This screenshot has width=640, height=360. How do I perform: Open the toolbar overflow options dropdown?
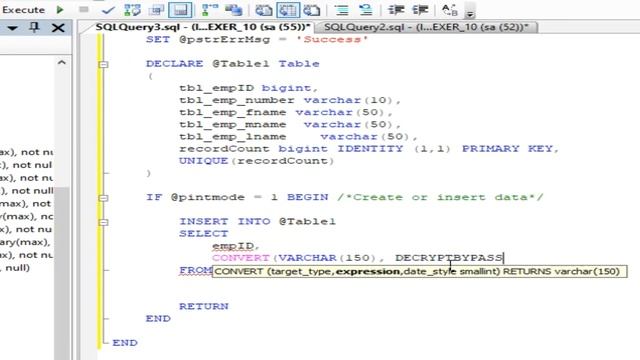470,11
